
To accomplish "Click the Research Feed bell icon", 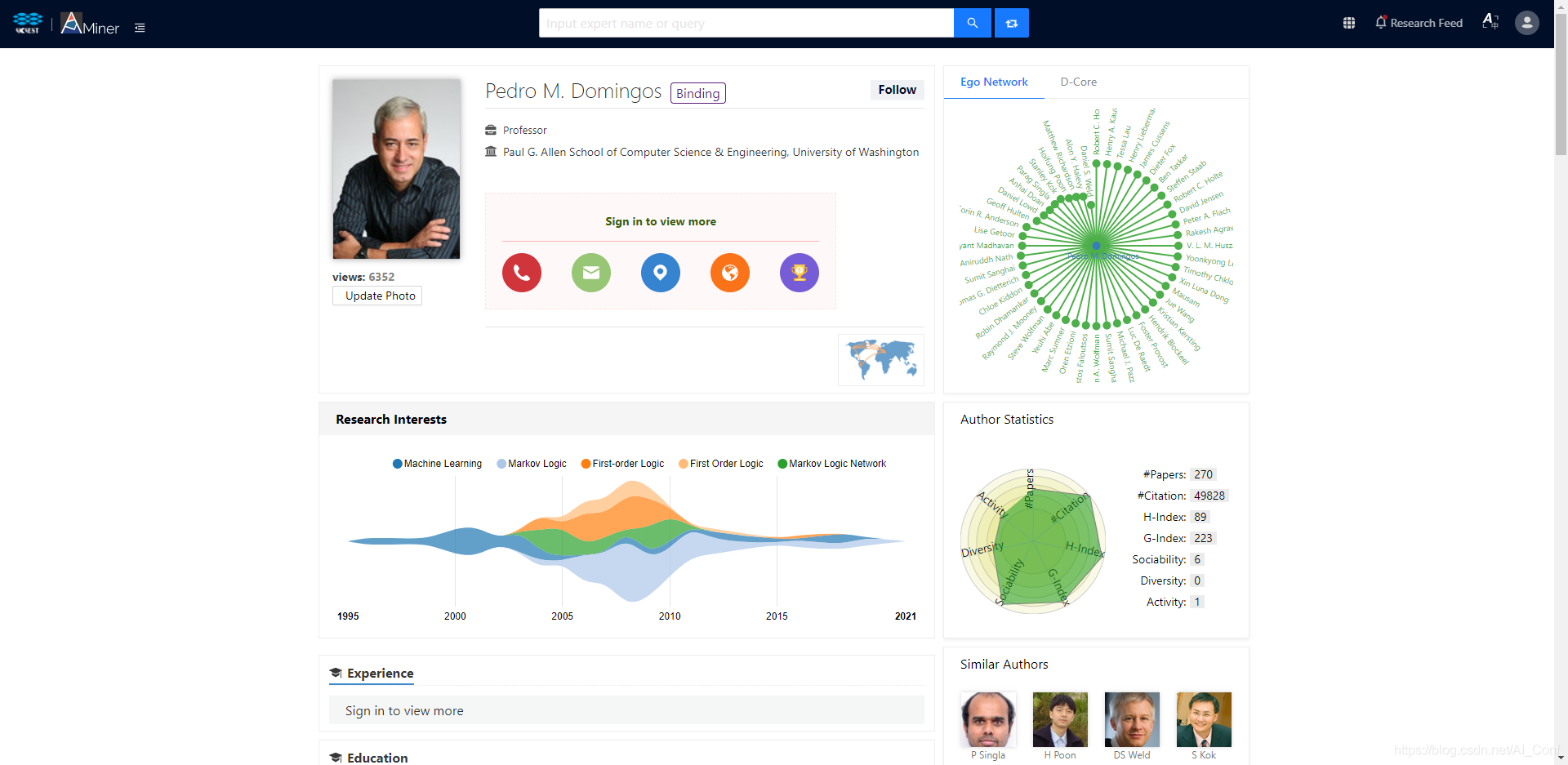I will pos(1380,23).
